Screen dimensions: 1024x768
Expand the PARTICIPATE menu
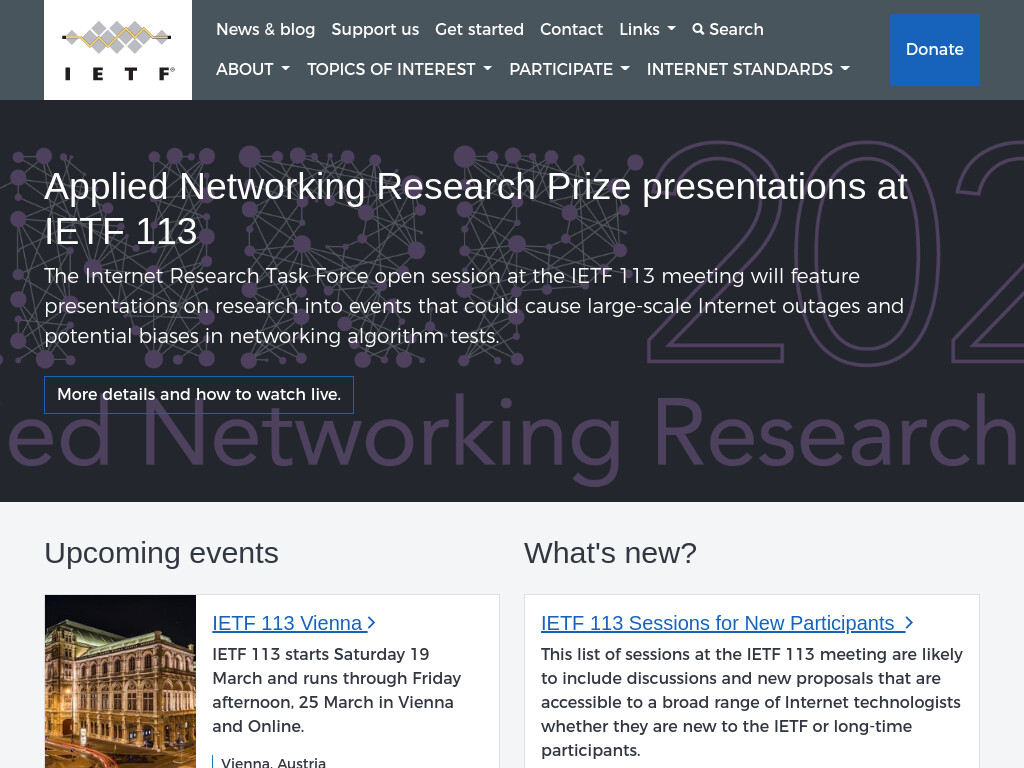(569, 69)
